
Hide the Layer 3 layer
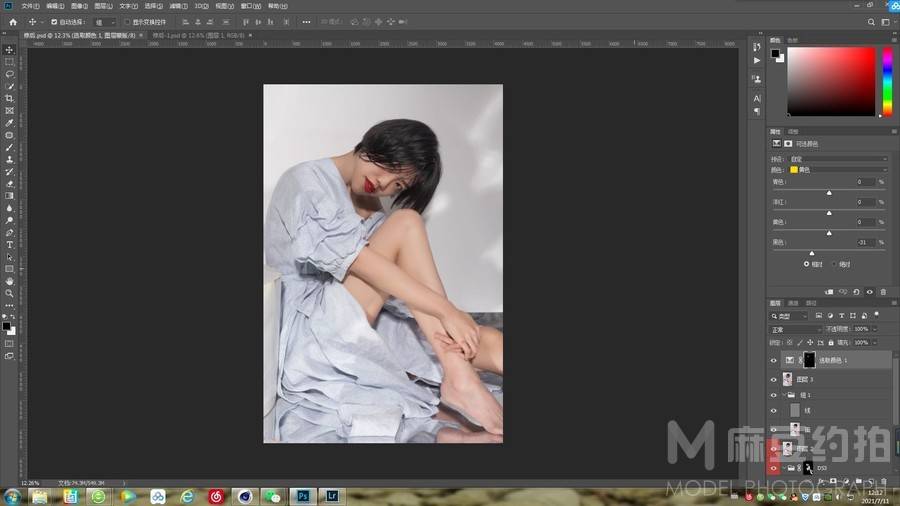click(773, 379)
